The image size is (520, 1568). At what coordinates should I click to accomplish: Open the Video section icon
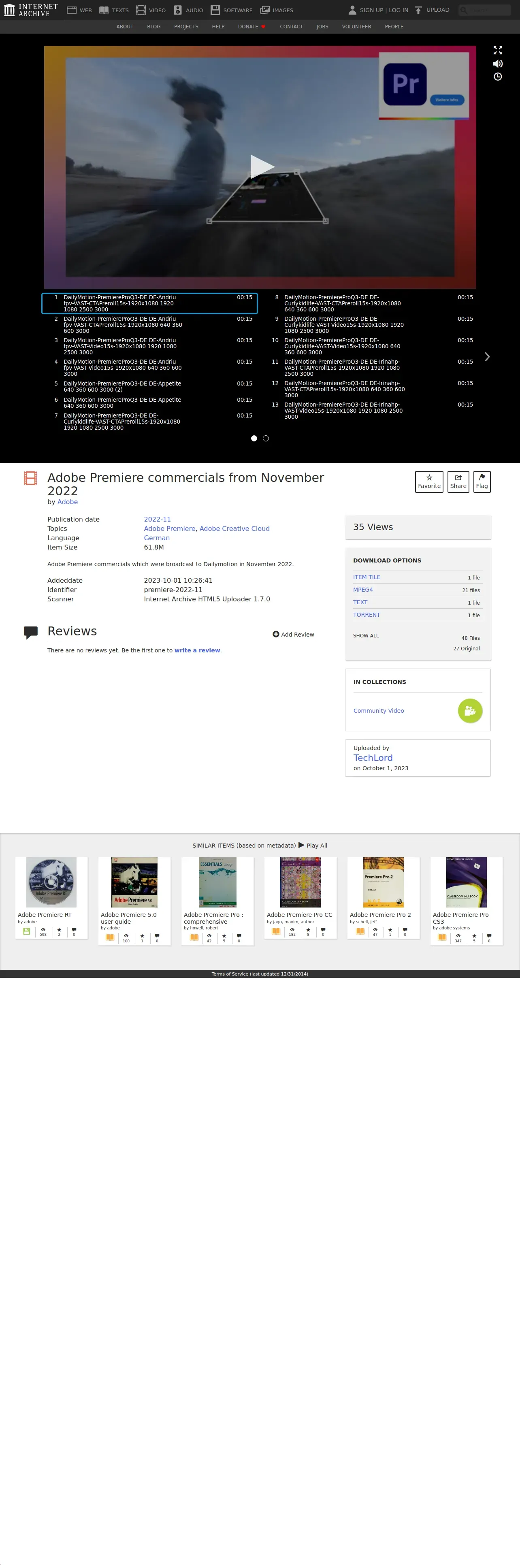[x=141, y=11]
